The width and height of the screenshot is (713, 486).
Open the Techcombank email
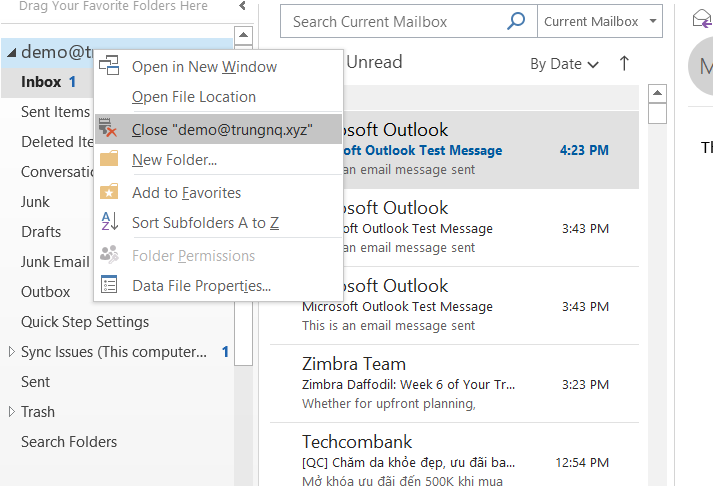pos(455,455)
